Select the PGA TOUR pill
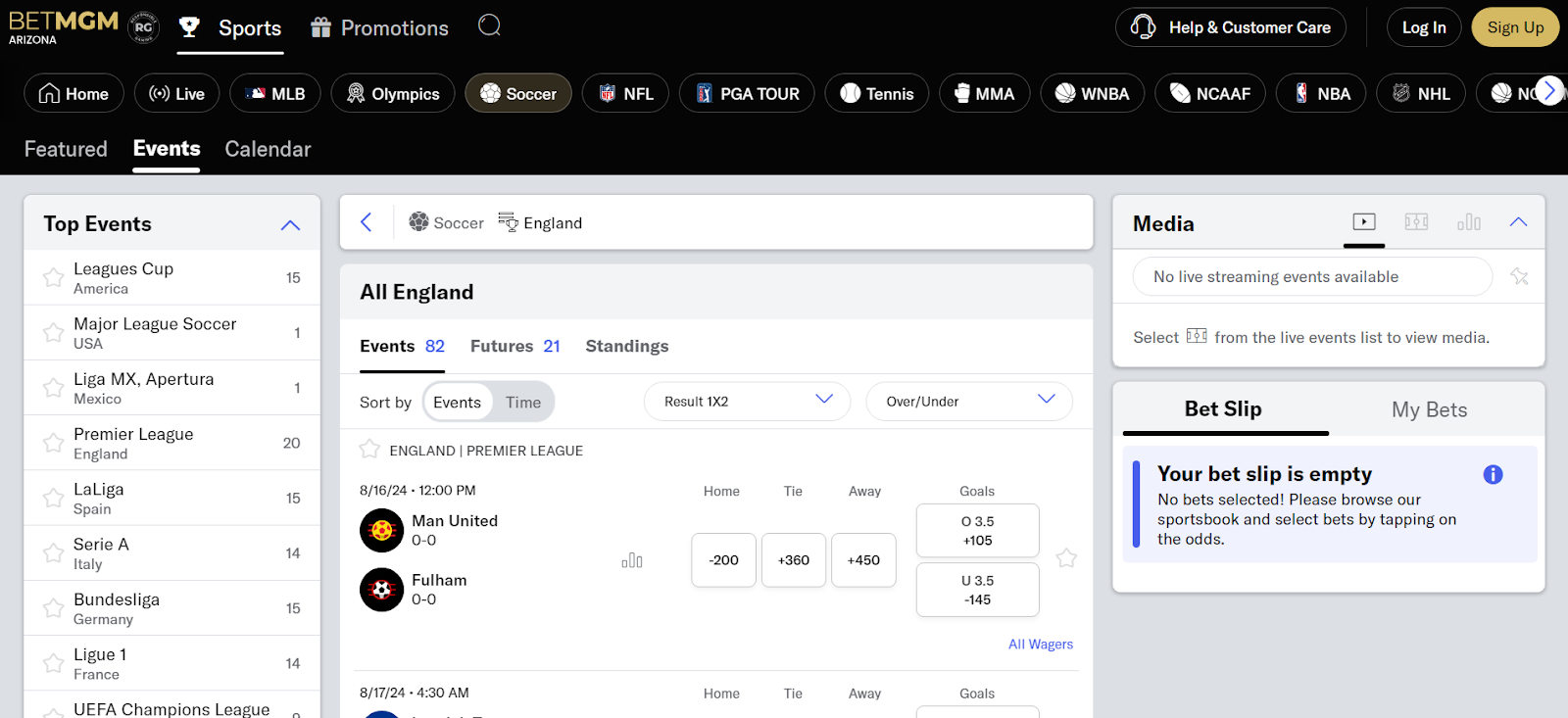Image resolution: width=1568 pixels, height=718 pixels. pyautogui.click(x=747, y=94)
